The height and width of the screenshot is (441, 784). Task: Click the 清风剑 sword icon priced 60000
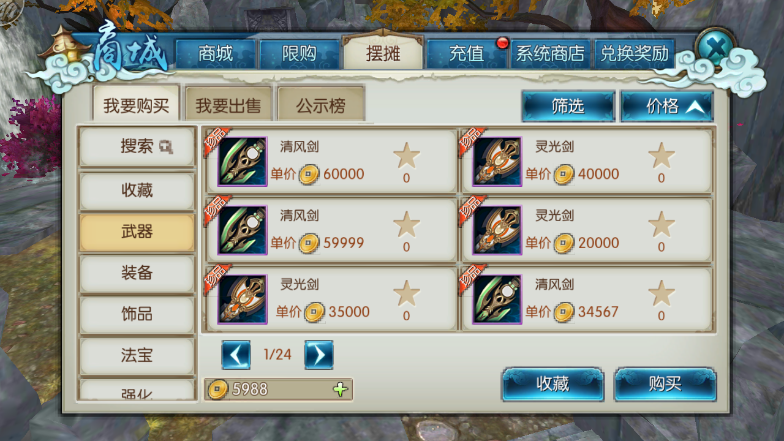242,162
